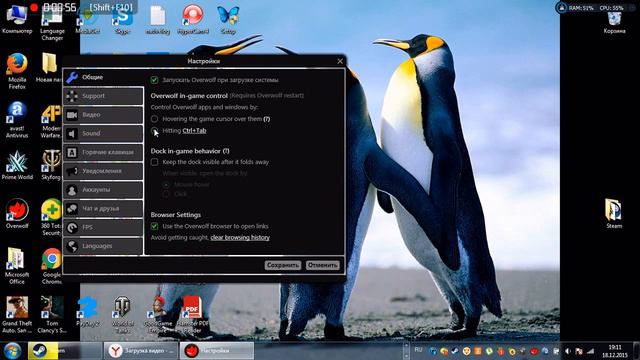
Task: Open the Уведомления section
Action: click(103, 171)
